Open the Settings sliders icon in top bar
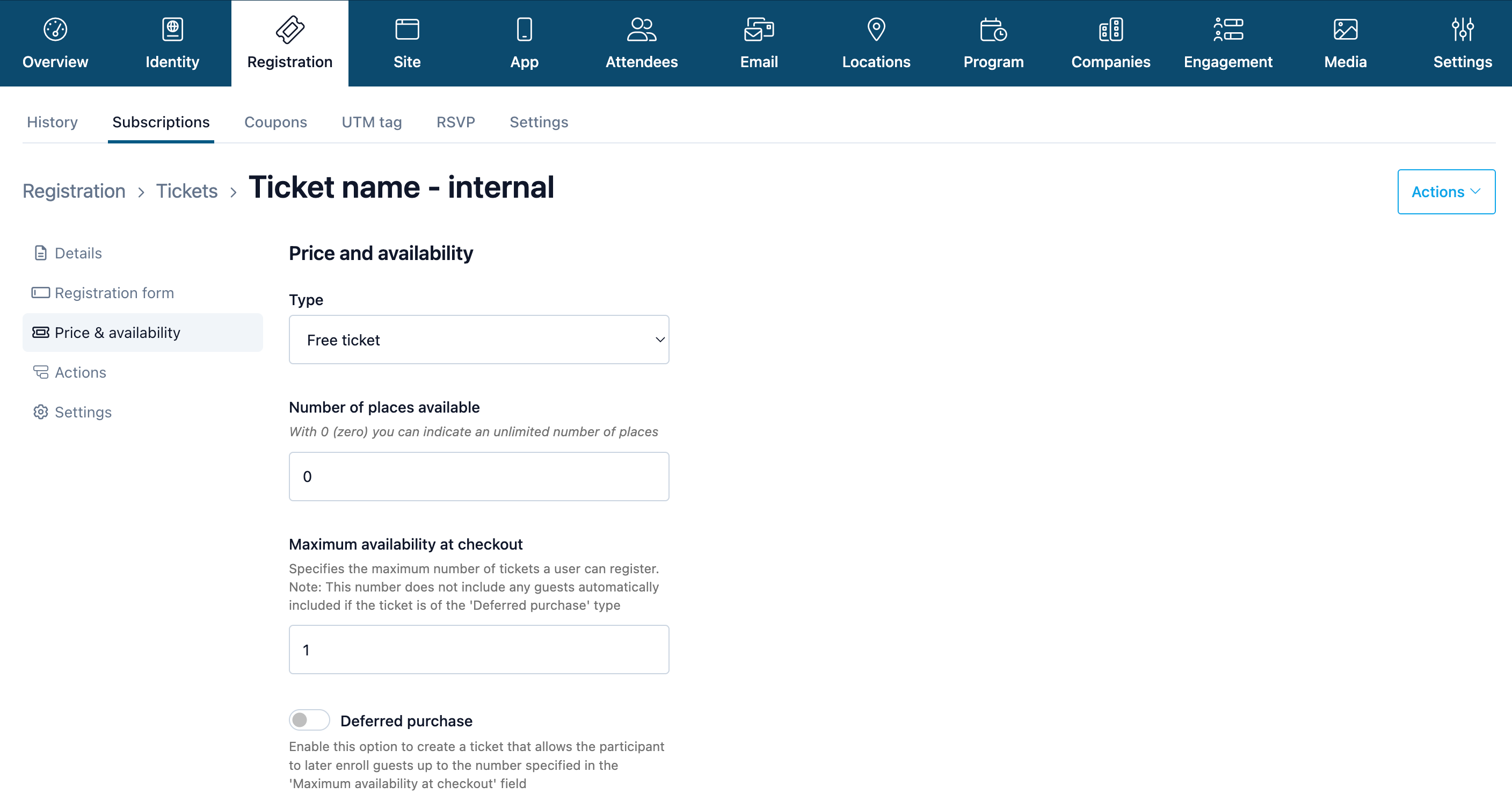The image size is (1512, 808). pyautogui.click(x=1462, y=30)
